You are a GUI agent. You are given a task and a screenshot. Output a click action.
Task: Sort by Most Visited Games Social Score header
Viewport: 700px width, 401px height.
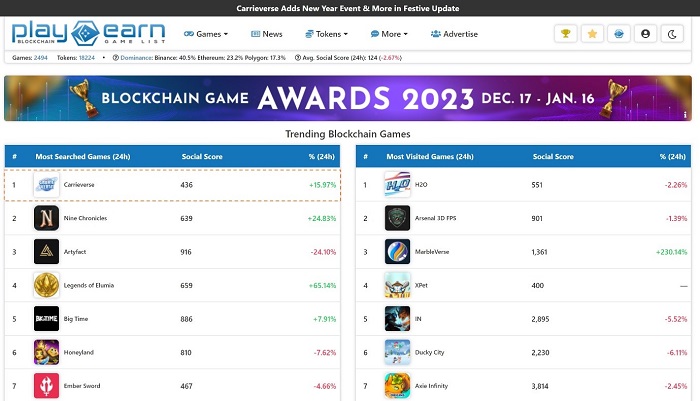coord(553,157)
